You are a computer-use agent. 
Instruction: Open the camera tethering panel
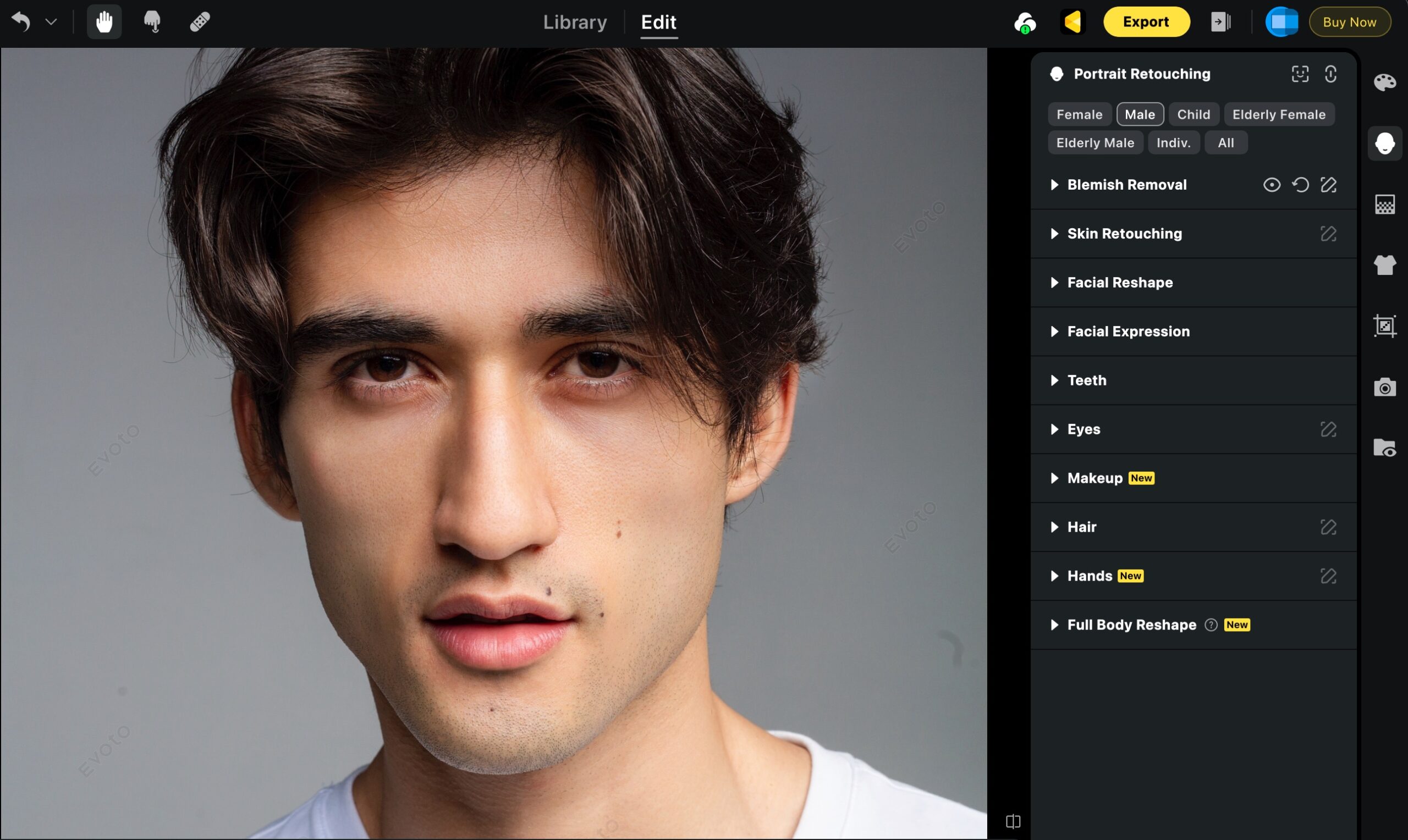pyautogui.click(x=1384, y=388)
